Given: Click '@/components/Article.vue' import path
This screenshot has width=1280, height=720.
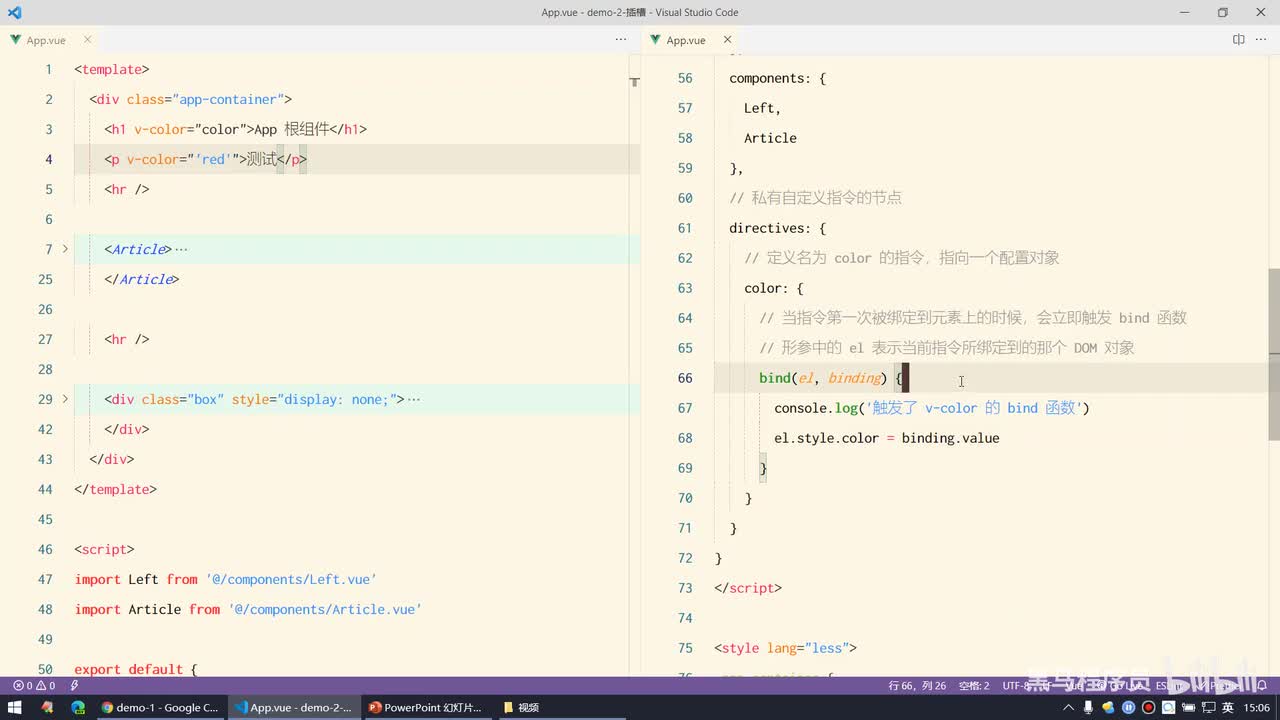Looking at the screenshot, I should 325,609.
